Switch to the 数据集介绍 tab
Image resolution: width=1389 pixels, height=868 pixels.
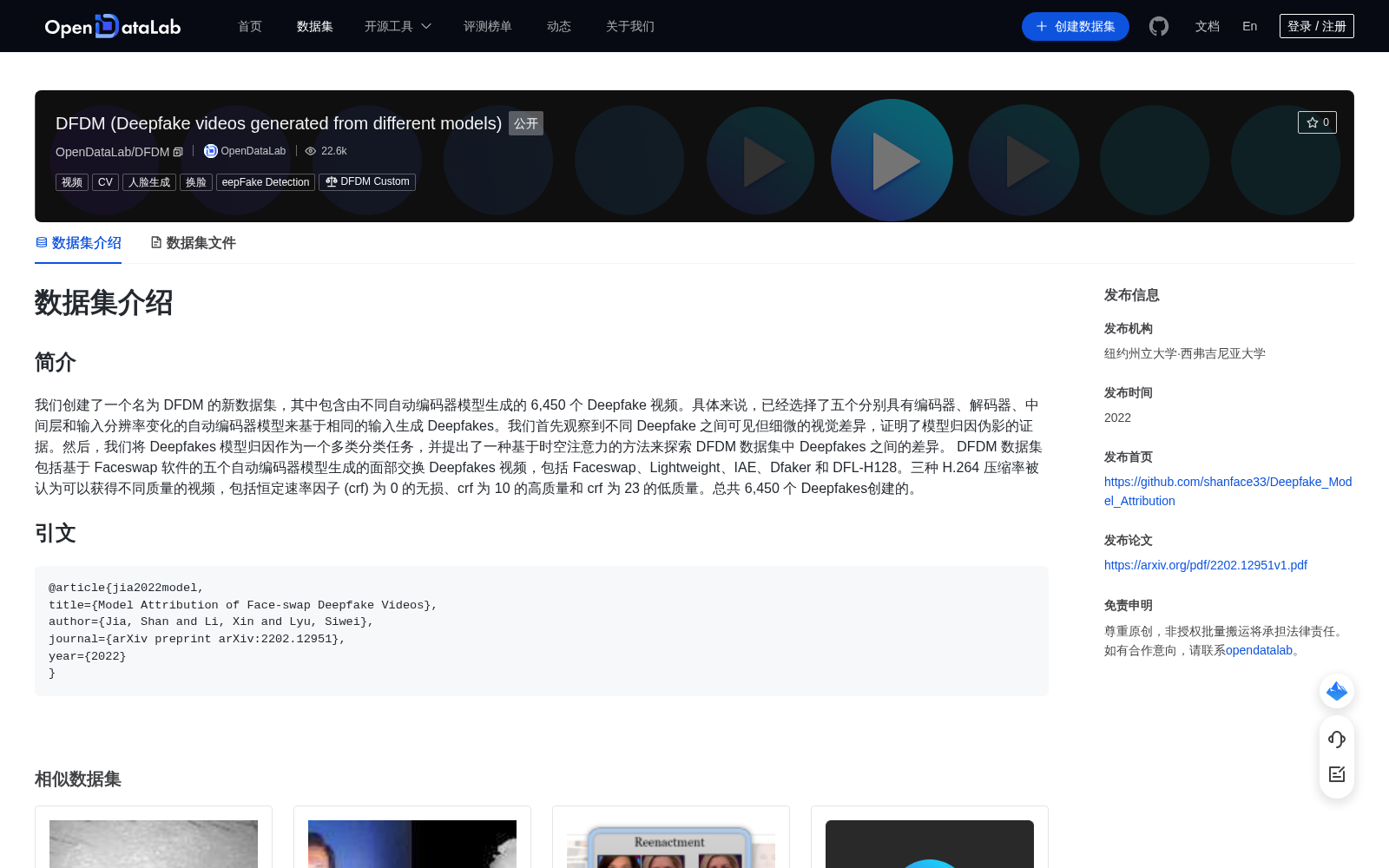click(x=78, y=243)
